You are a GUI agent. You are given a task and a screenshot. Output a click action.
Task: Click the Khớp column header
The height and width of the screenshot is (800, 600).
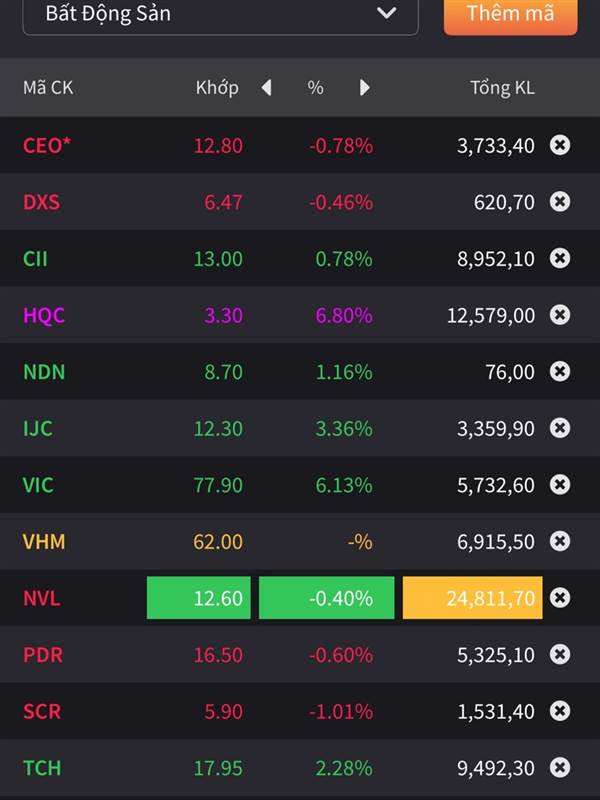tap(217, 88)
